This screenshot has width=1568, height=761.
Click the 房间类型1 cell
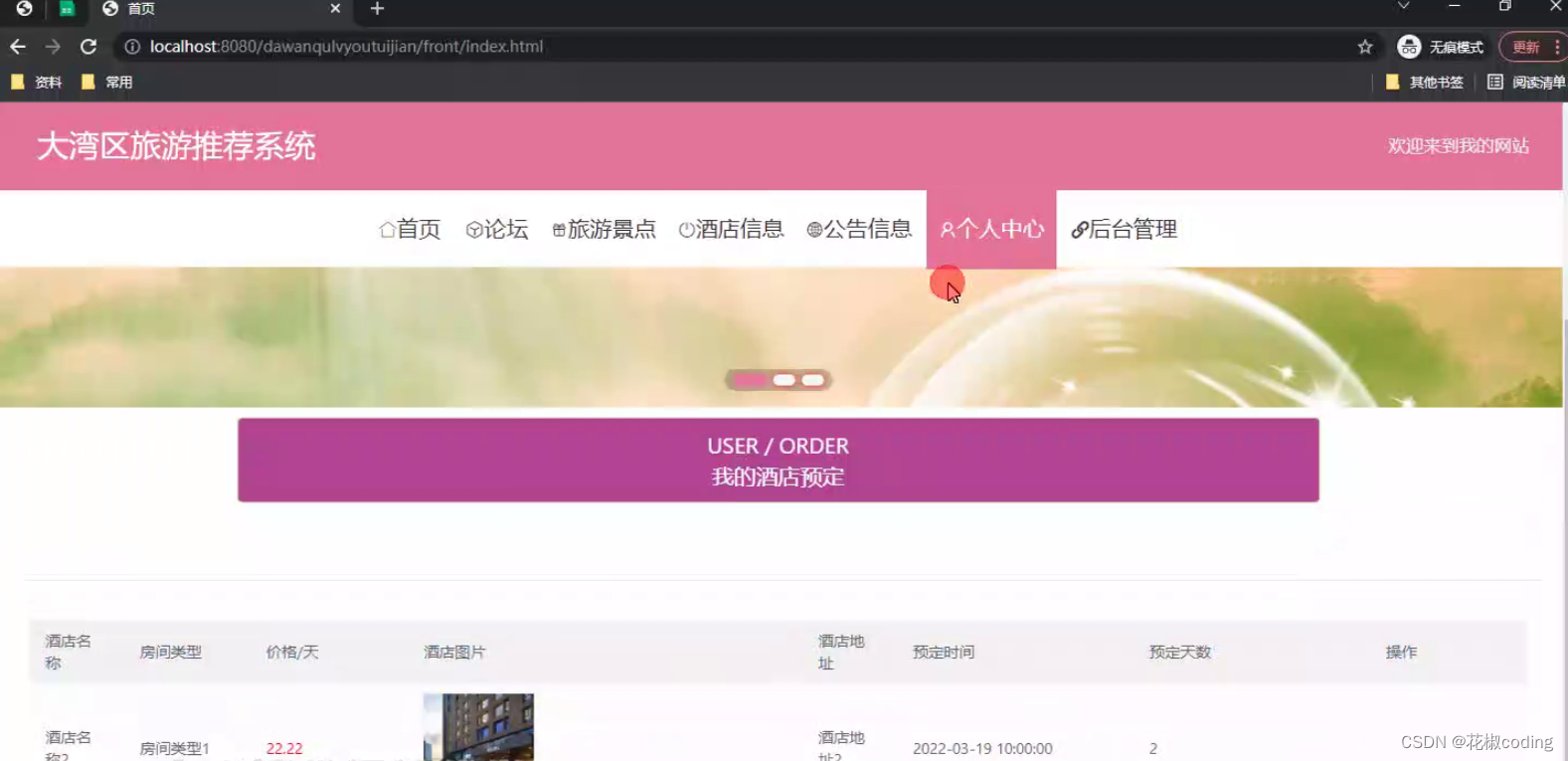click(x=174, y=748)
